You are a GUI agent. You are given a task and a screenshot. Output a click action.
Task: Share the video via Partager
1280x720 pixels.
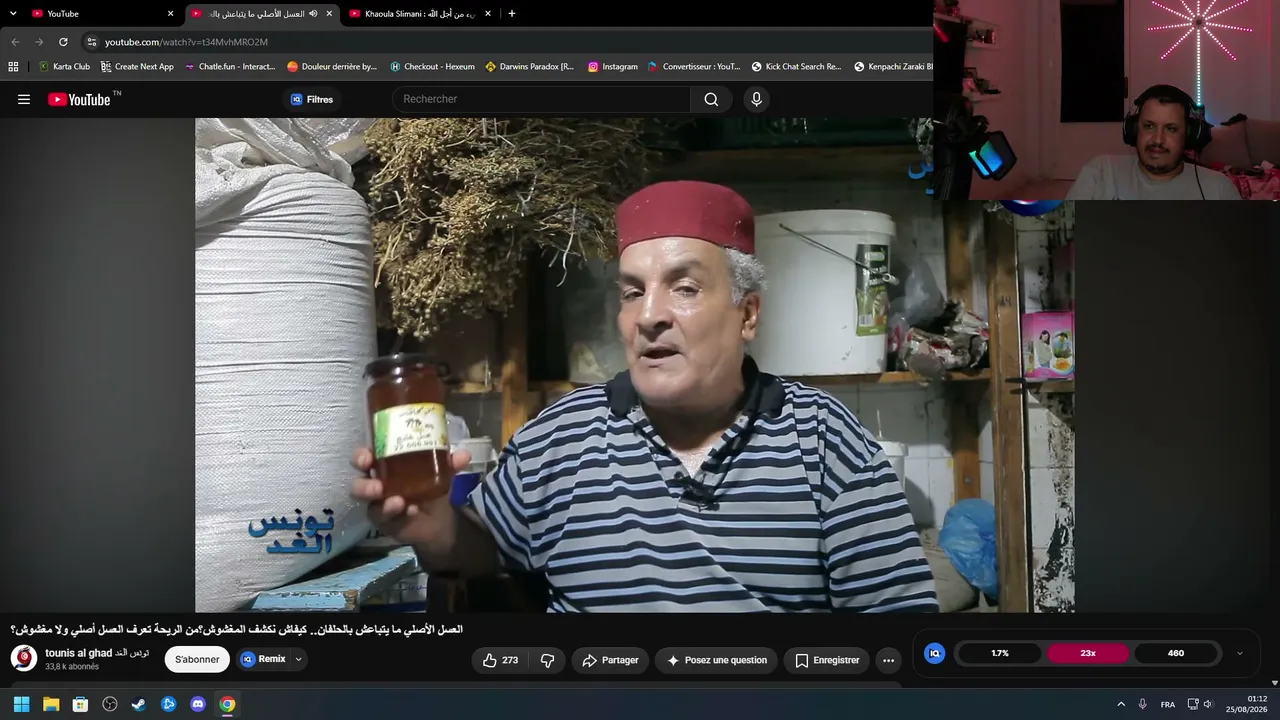point(610,660)
